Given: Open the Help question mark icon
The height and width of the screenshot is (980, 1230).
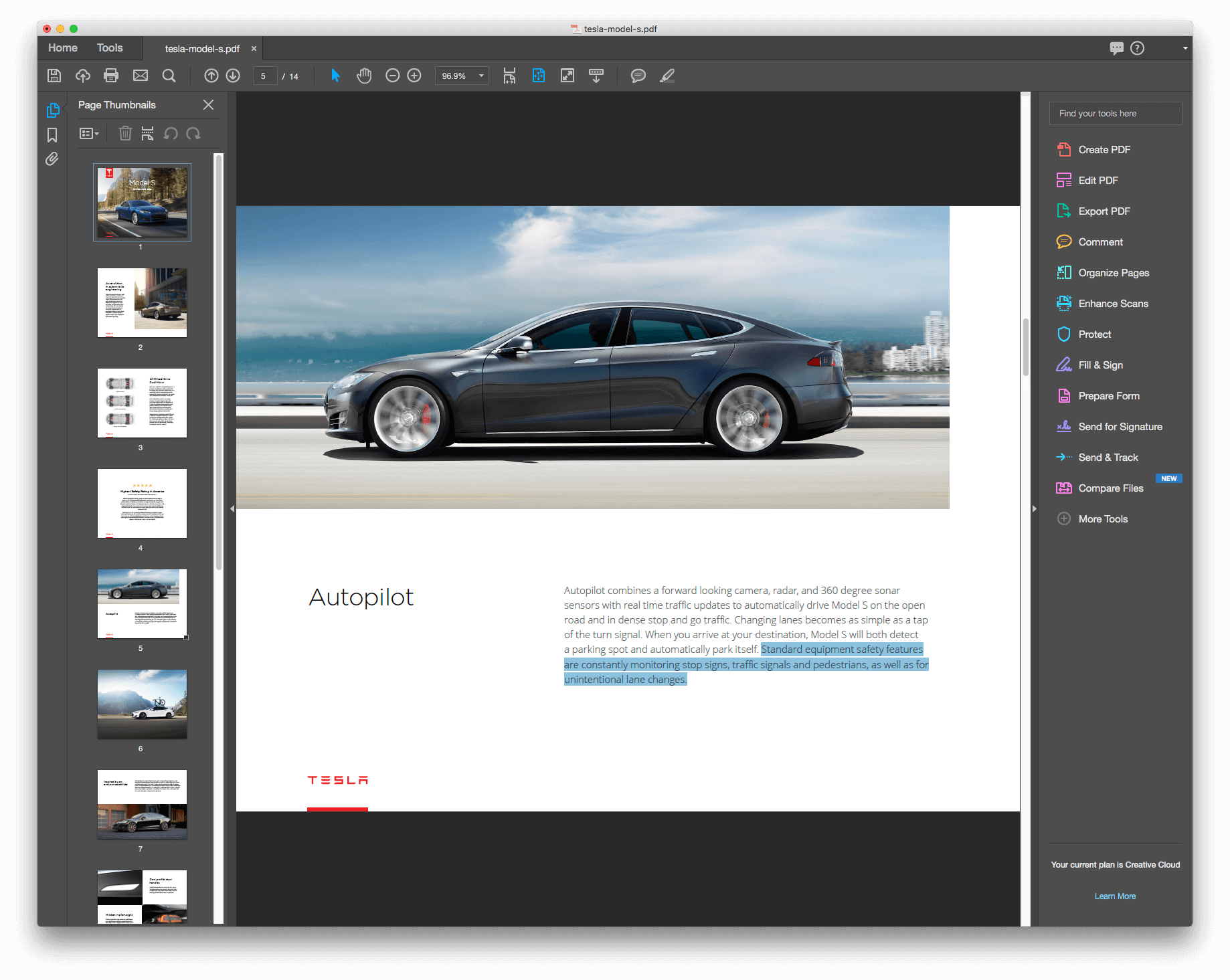Looking at the screenshot, I should click(1138, 48).
